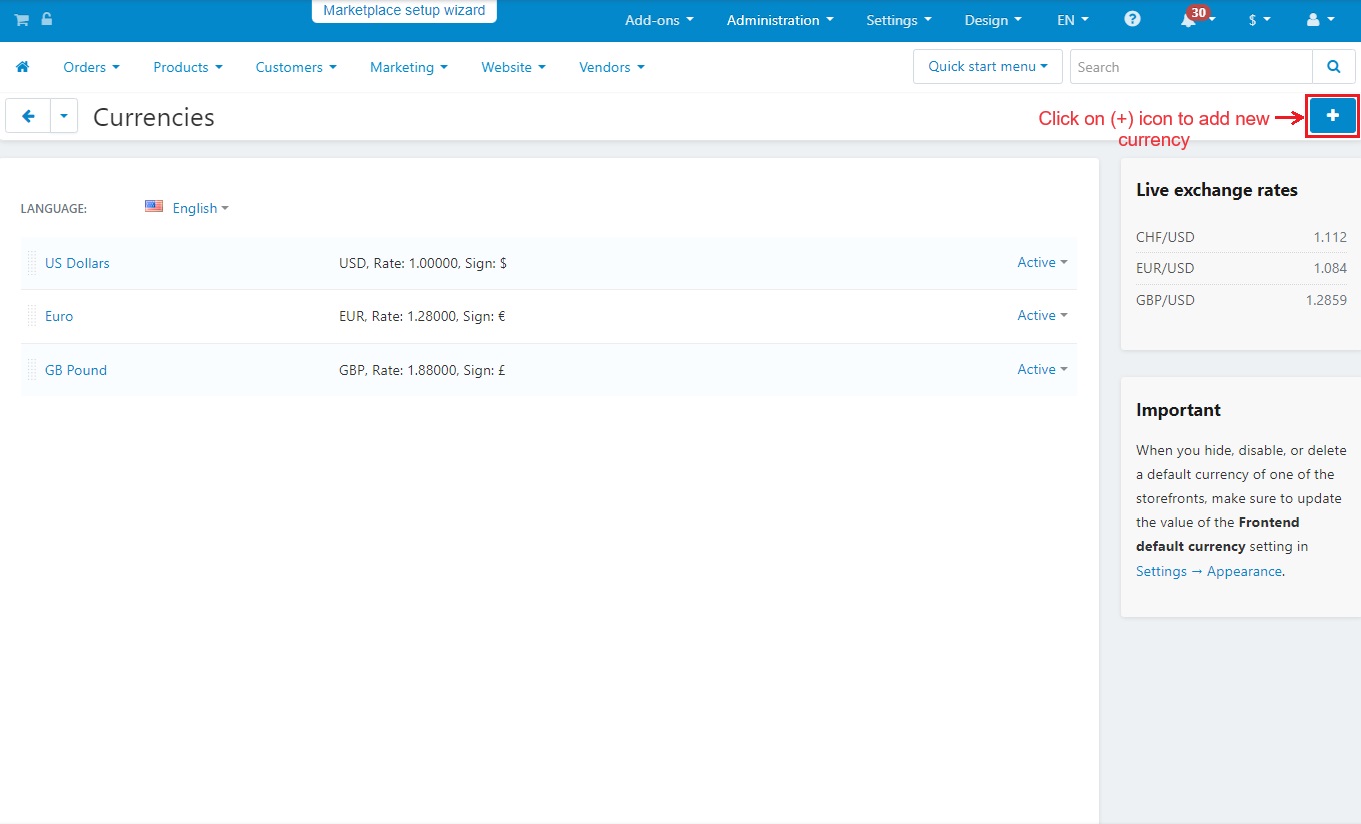Open the Add-ons menu

(659, 20)
